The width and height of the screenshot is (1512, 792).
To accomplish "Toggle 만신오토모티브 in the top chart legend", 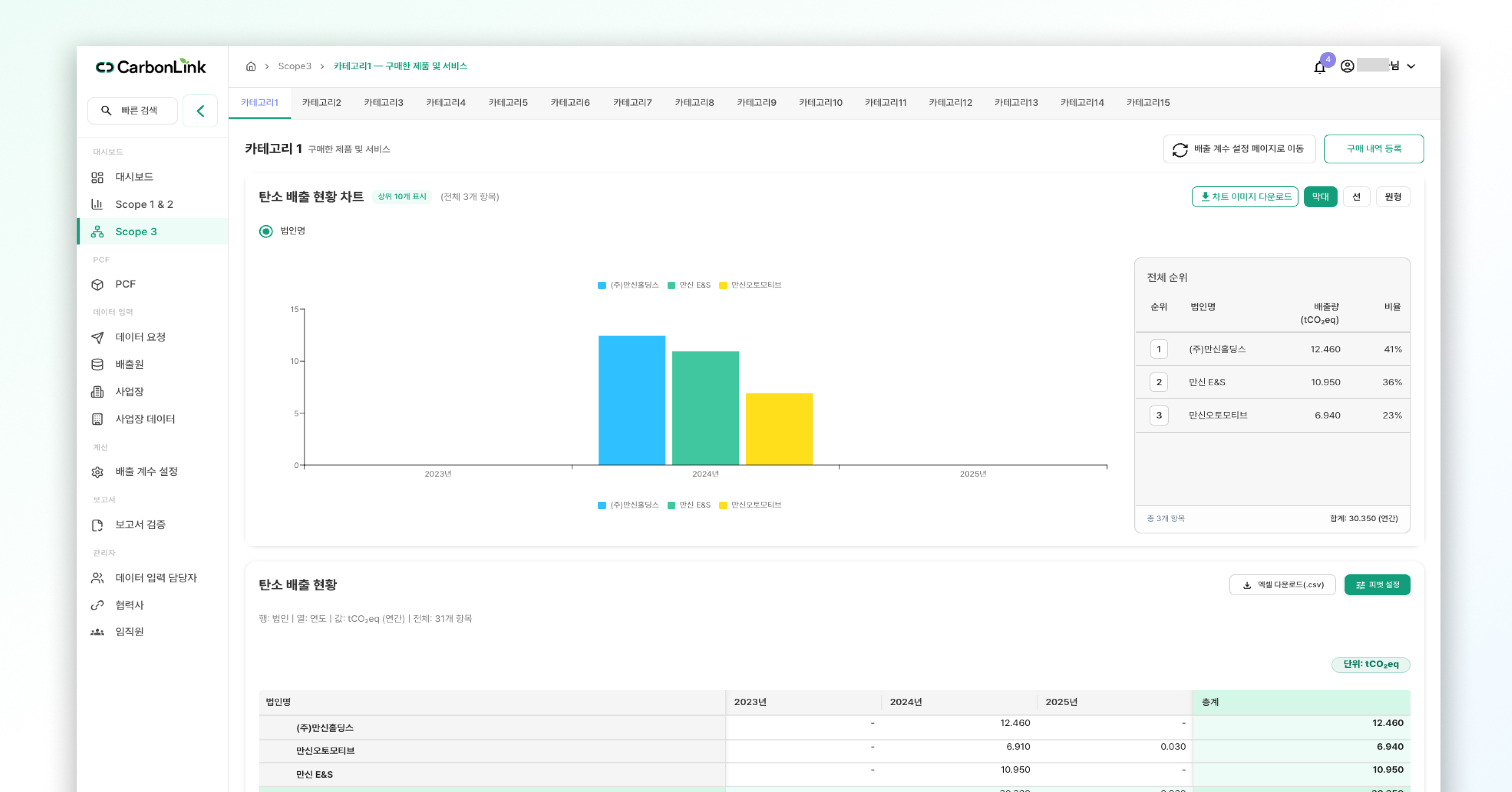I will pos(750,285).
